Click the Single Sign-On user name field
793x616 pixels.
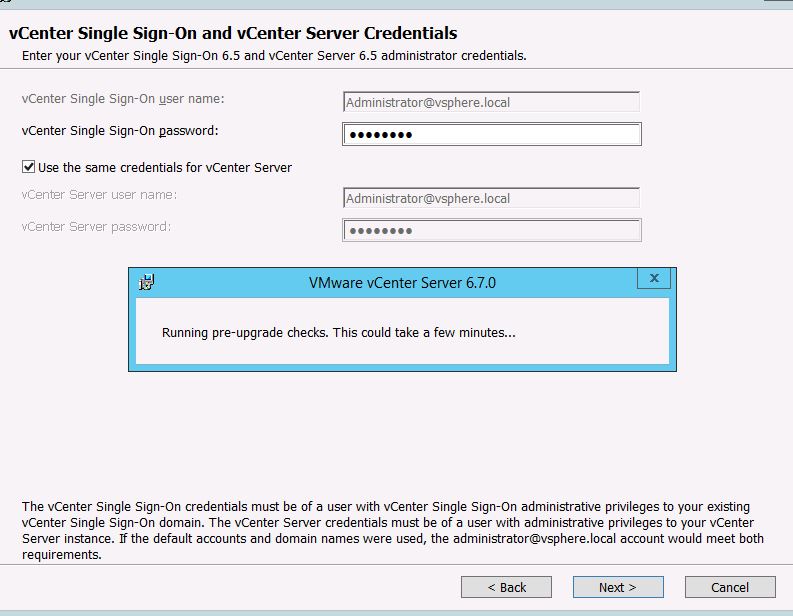491,102
